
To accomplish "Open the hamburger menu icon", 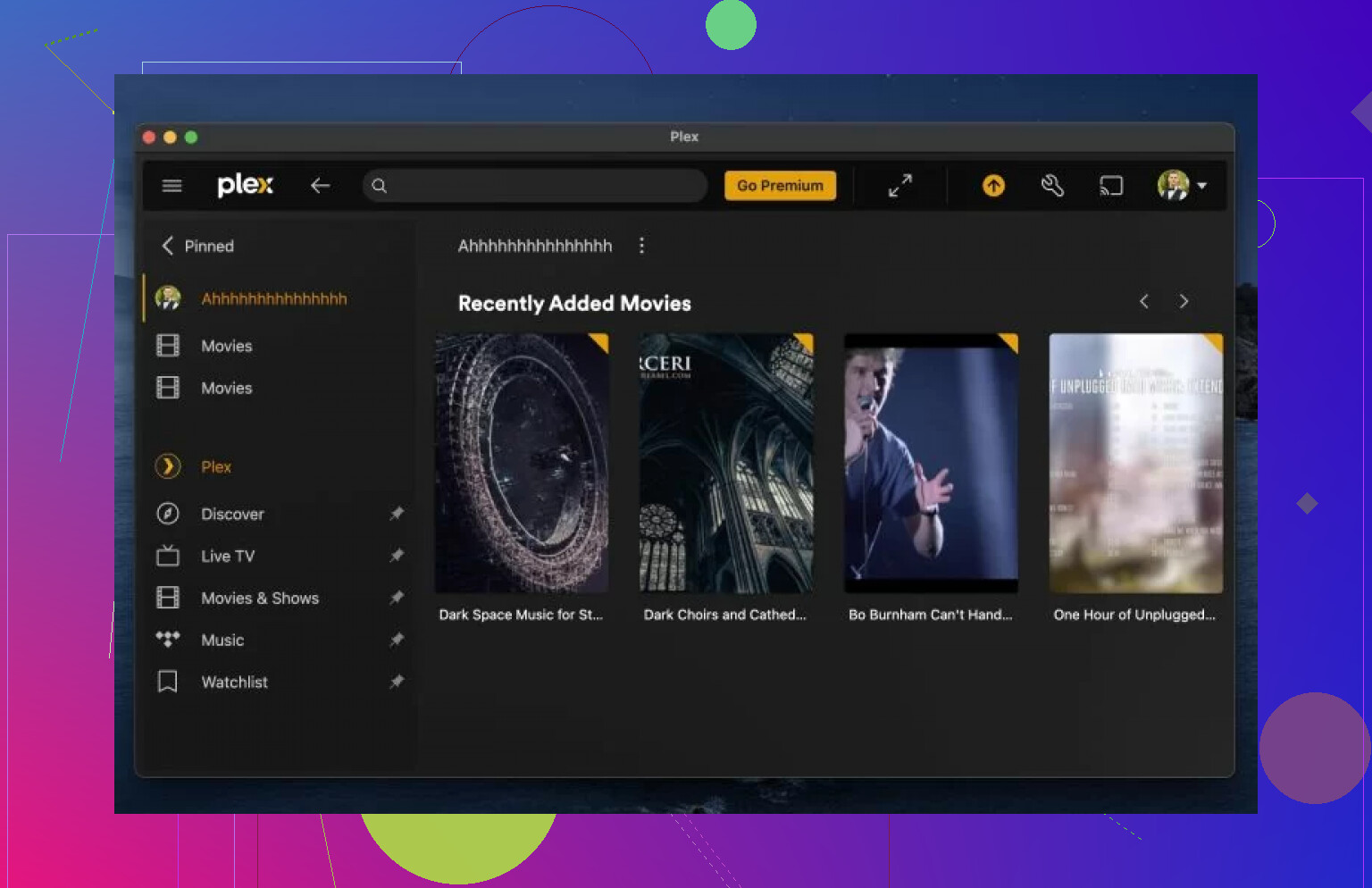I will click(x=171, y=186).
